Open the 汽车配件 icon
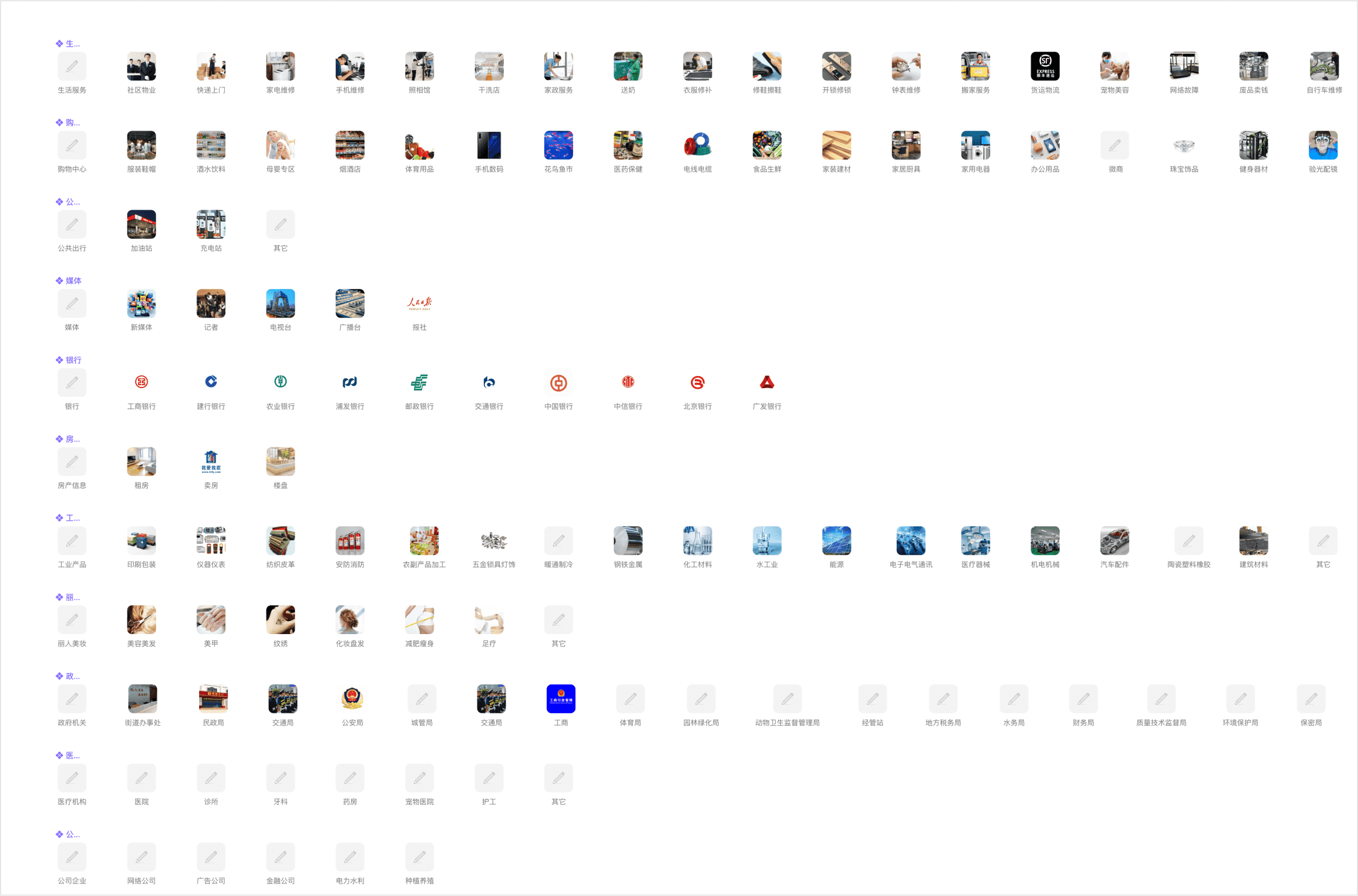Viewport: 1358px width, 896px height. [x=1115, y=541]
